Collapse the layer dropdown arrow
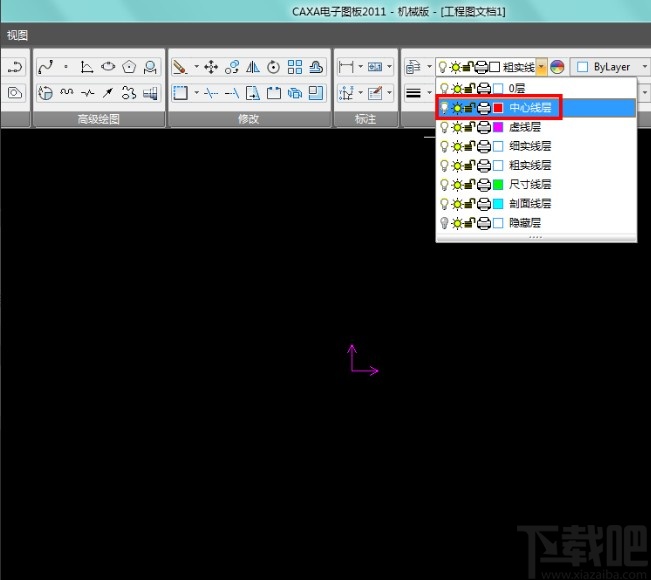Screen dimensions: 651x580 pos(541,67)
